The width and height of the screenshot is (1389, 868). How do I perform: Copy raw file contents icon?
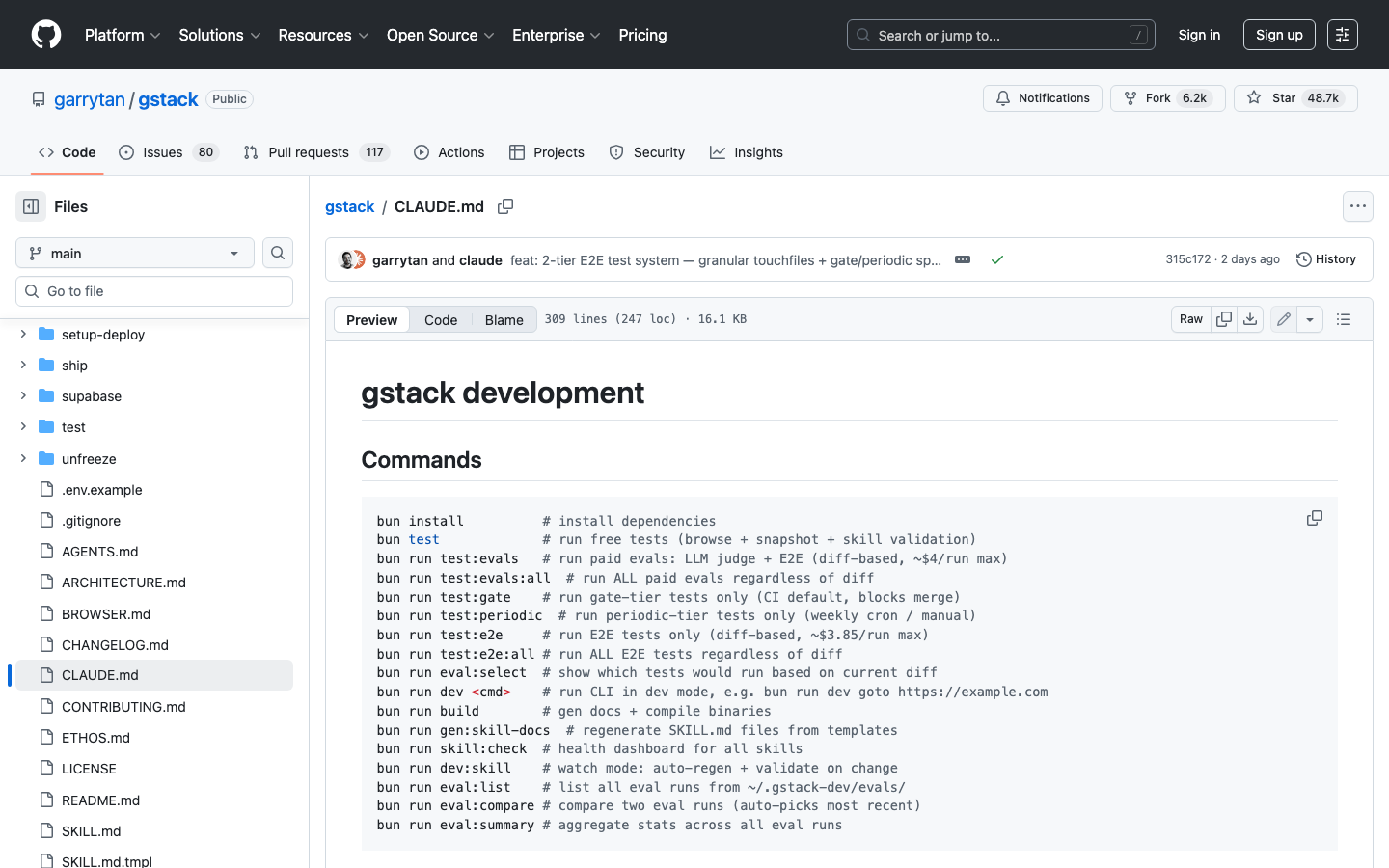(x=1224, y=319)
